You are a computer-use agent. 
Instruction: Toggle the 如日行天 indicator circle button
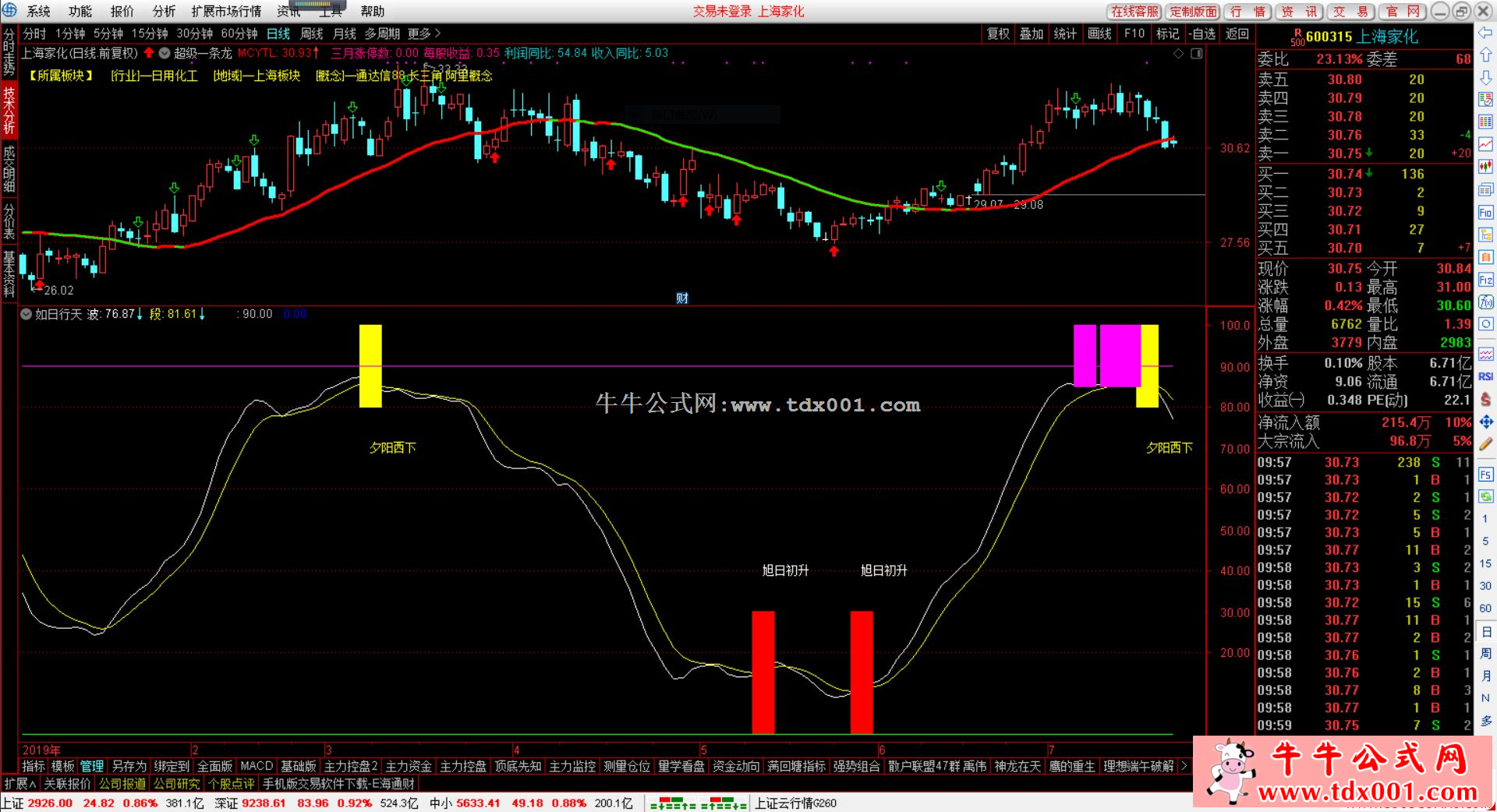tap(27, 314)
